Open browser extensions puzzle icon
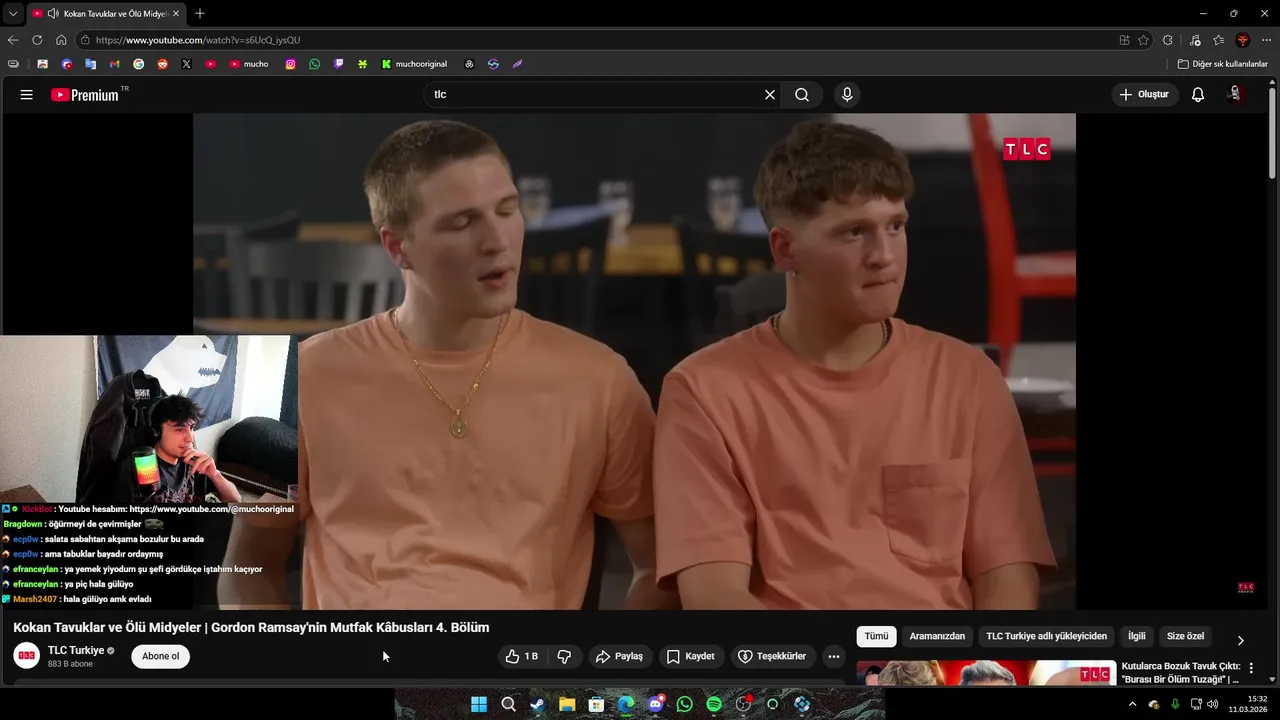Screen dimensions: 1280x720 pos(1168,40)
